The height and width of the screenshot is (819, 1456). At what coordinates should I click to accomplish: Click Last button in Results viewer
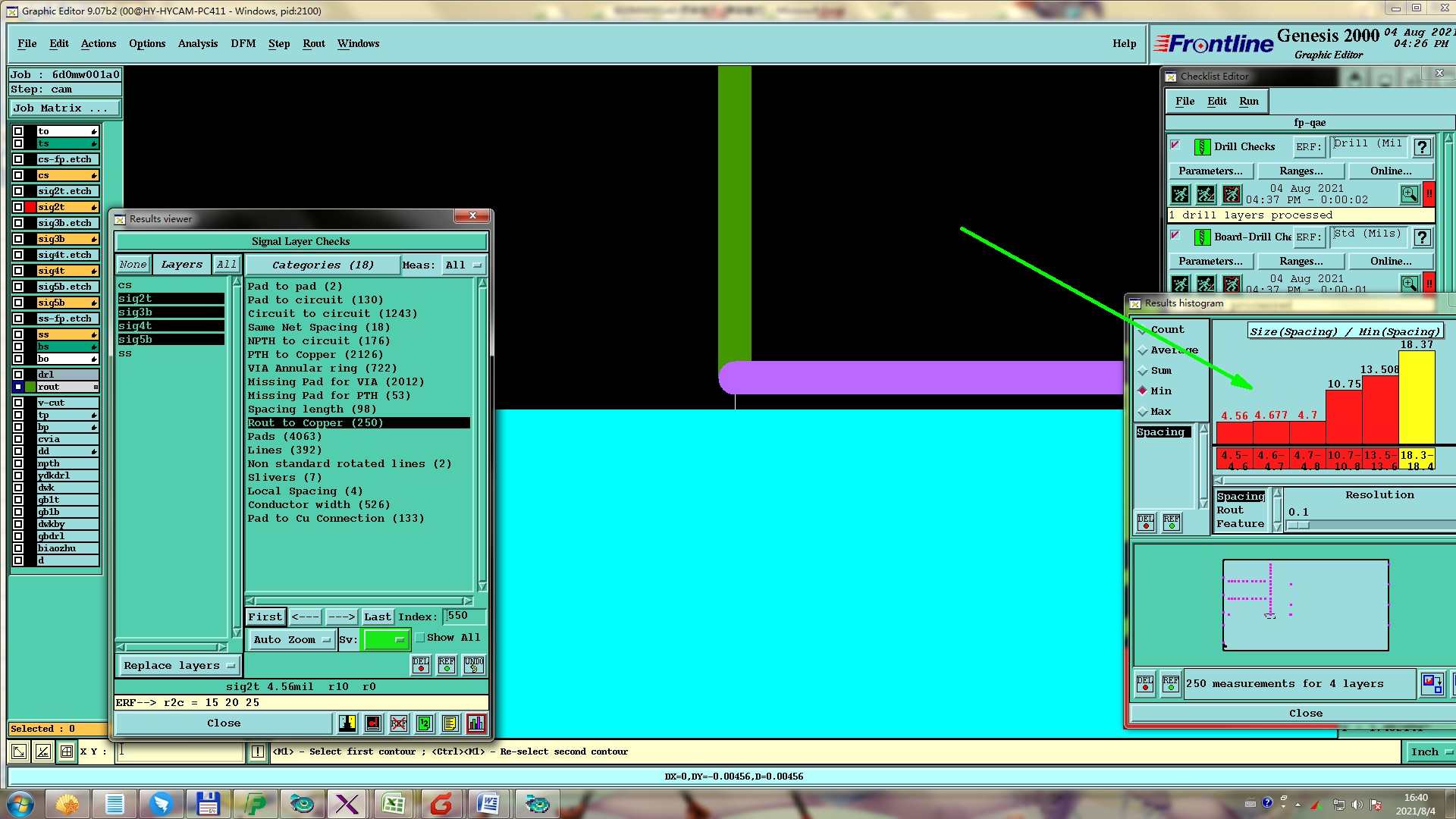tap(377, 617)
